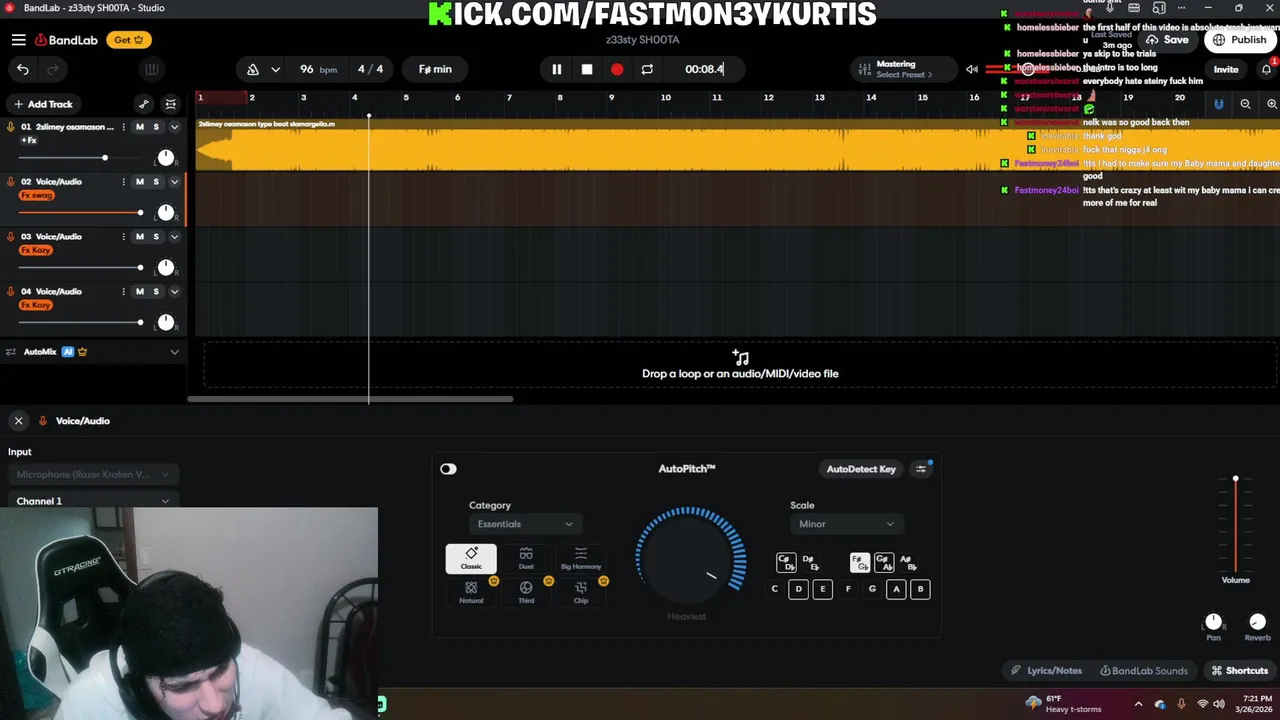Mute track 02 Voice/Audio

[x=140, y=182]
